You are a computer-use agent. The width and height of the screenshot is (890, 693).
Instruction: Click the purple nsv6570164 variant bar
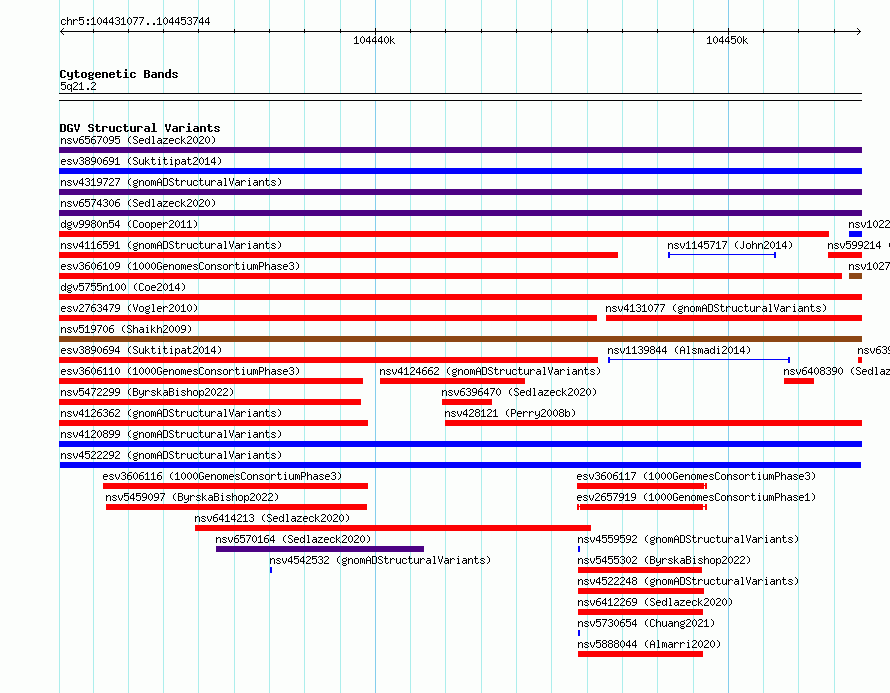point(320,549)
